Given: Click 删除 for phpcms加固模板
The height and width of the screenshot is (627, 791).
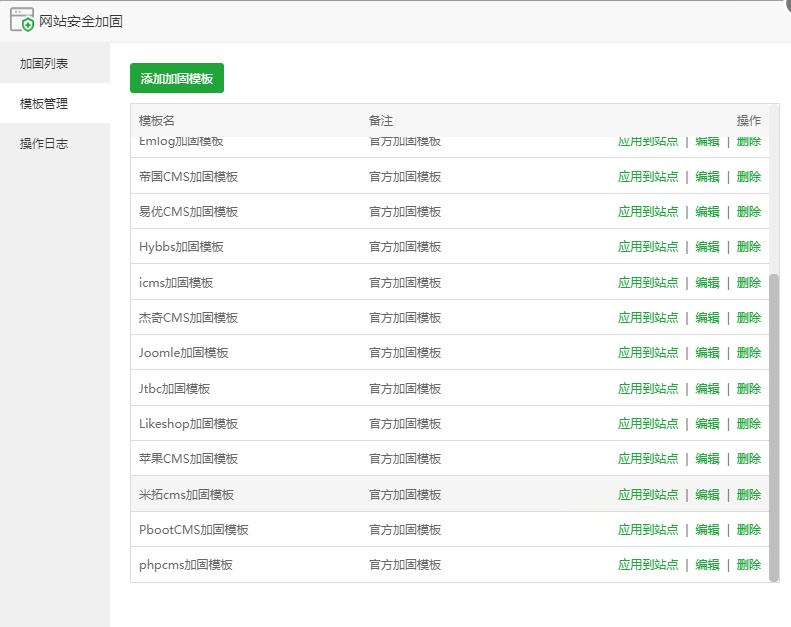Looking at the screenshot, I should (749, 564).
